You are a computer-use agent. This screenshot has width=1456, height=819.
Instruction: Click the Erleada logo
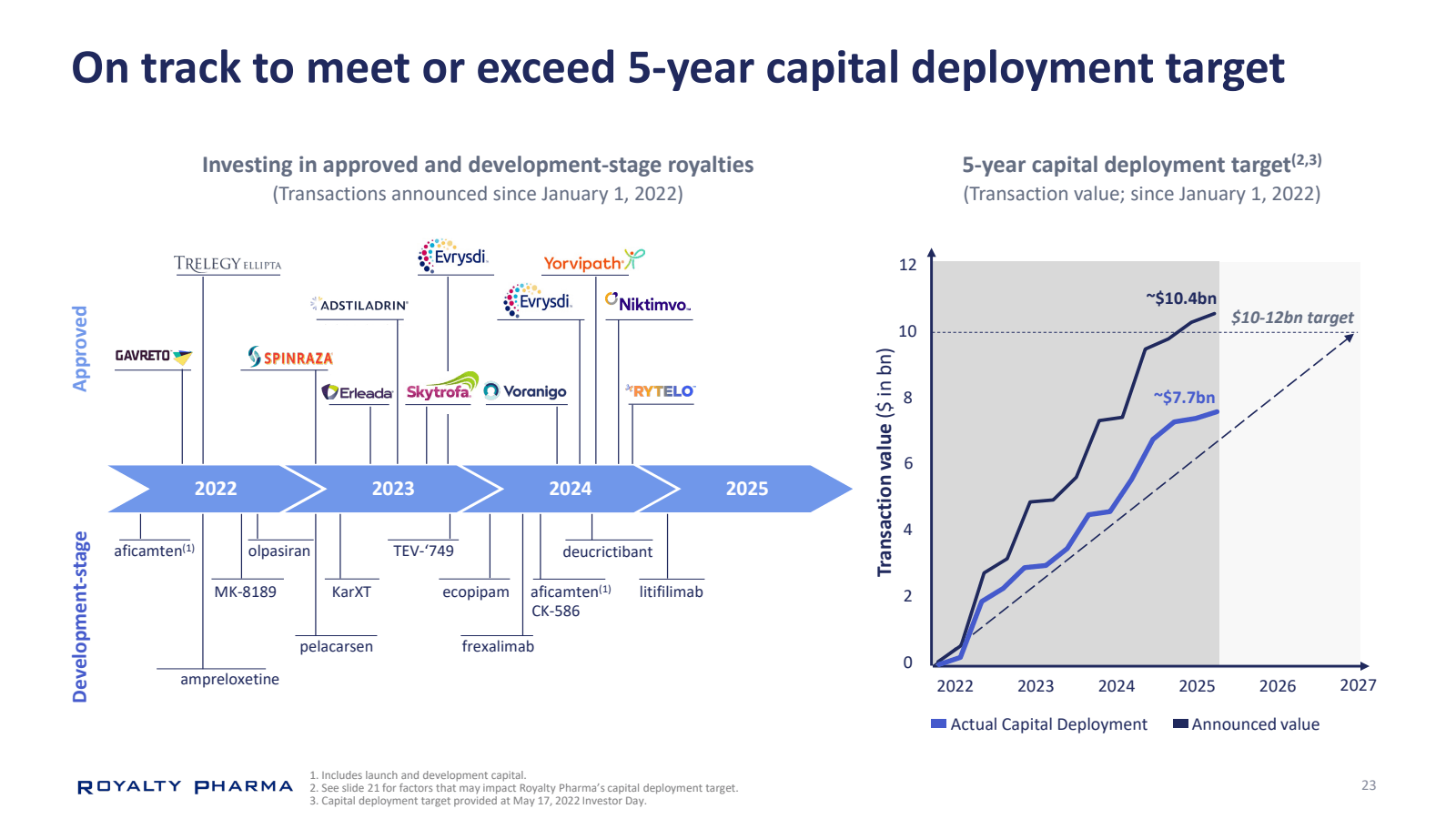[358, 392]
